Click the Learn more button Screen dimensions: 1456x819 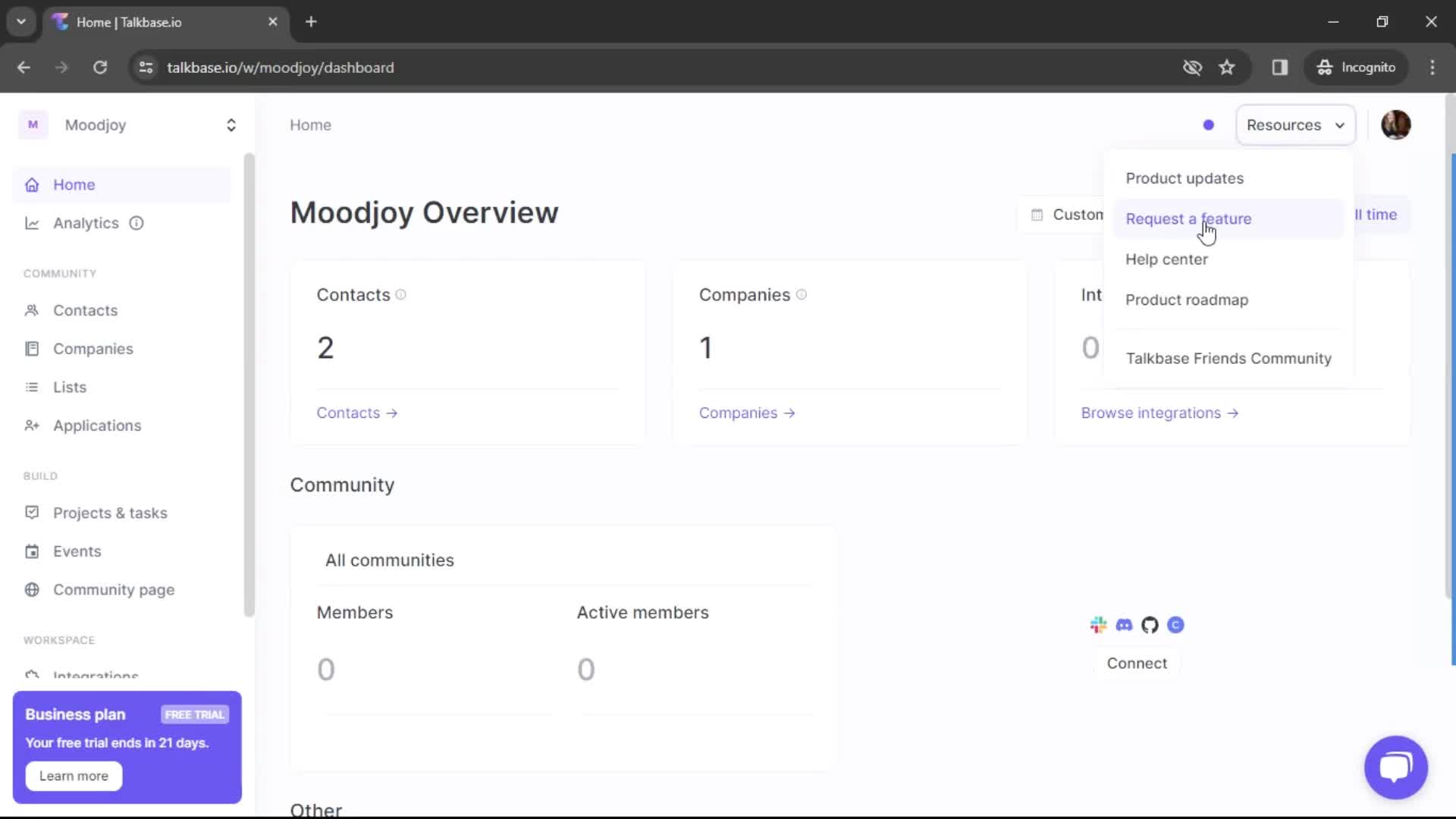[x=74, y=776]
